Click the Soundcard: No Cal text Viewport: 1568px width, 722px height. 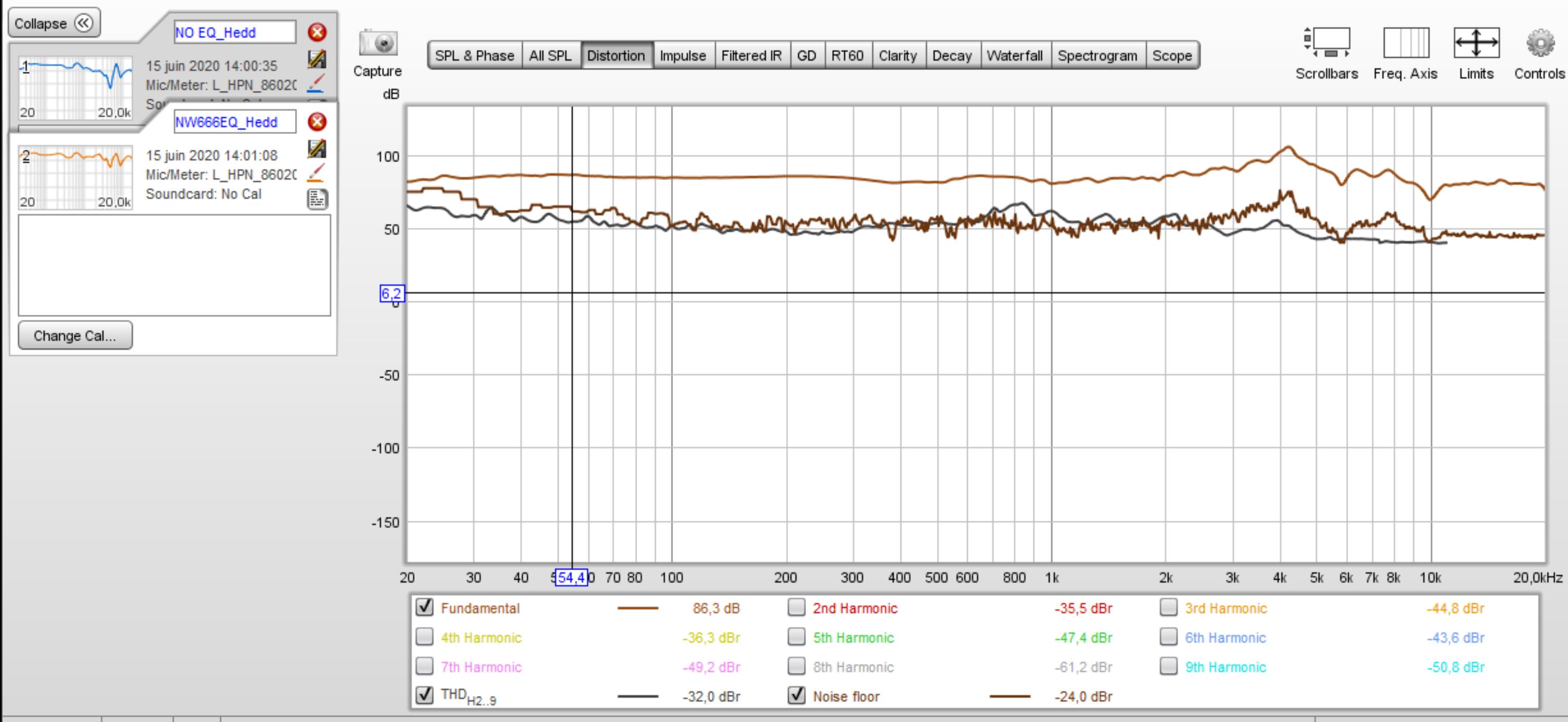point(204,194)
